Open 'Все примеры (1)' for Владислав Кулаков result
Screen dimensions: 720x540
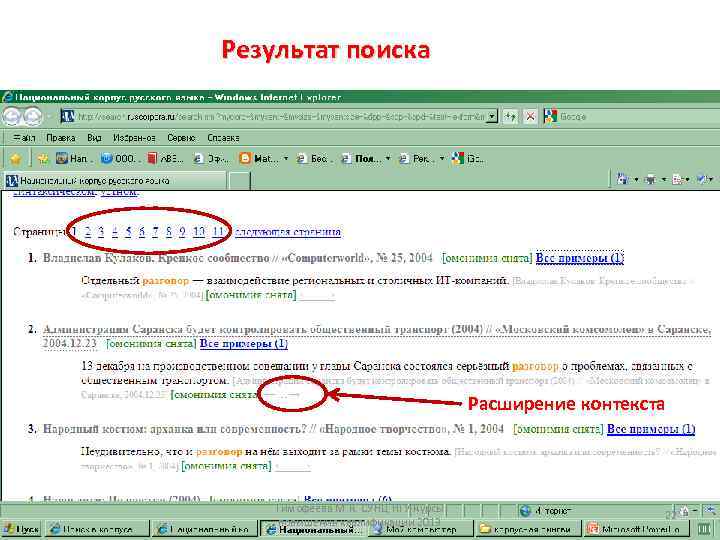[579, 258]
